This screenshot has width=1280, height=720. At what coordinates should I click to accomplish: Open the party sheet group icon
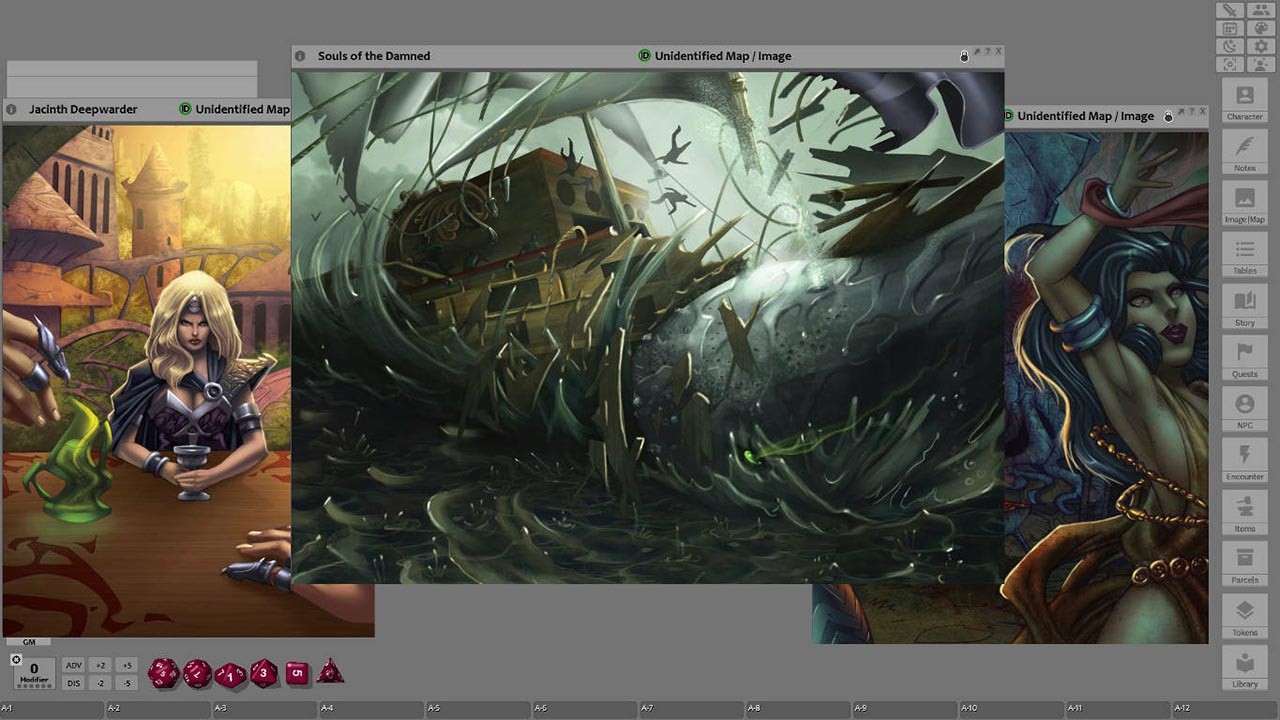coord(1261,10)
